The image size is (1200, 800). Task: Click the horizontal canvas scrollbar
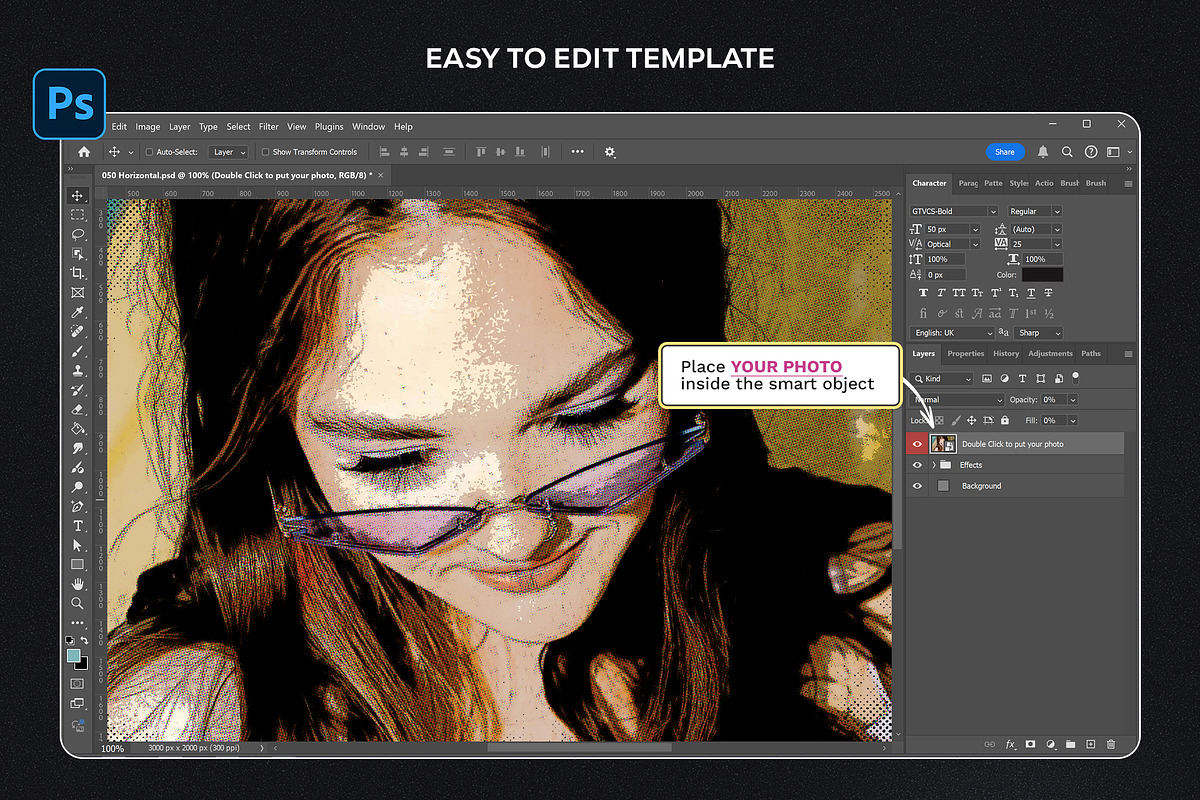(x=579, y=747)
